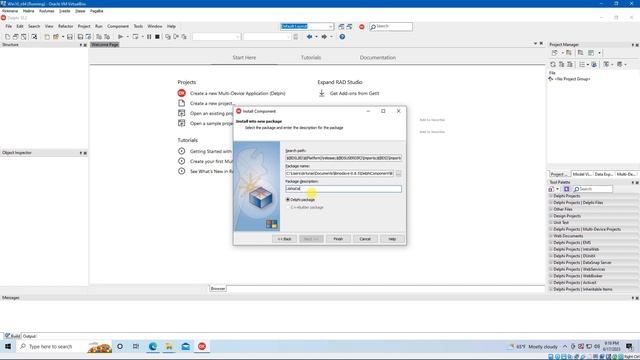Image resolution: width=640 pixels, height=360 pixels.
Task: Select the Model View tab in Project Manager
Action: click(582, 174)
